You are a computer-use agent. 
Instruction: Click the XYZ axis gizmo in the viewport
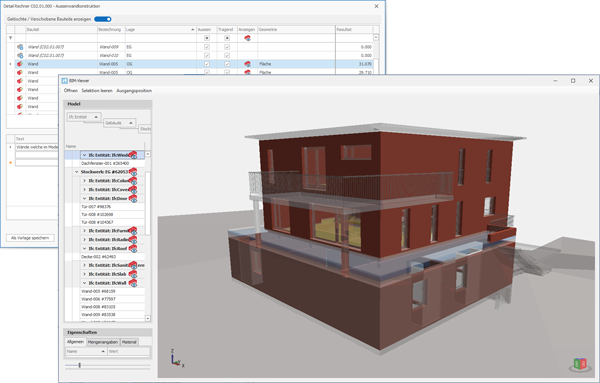point(176,359)
